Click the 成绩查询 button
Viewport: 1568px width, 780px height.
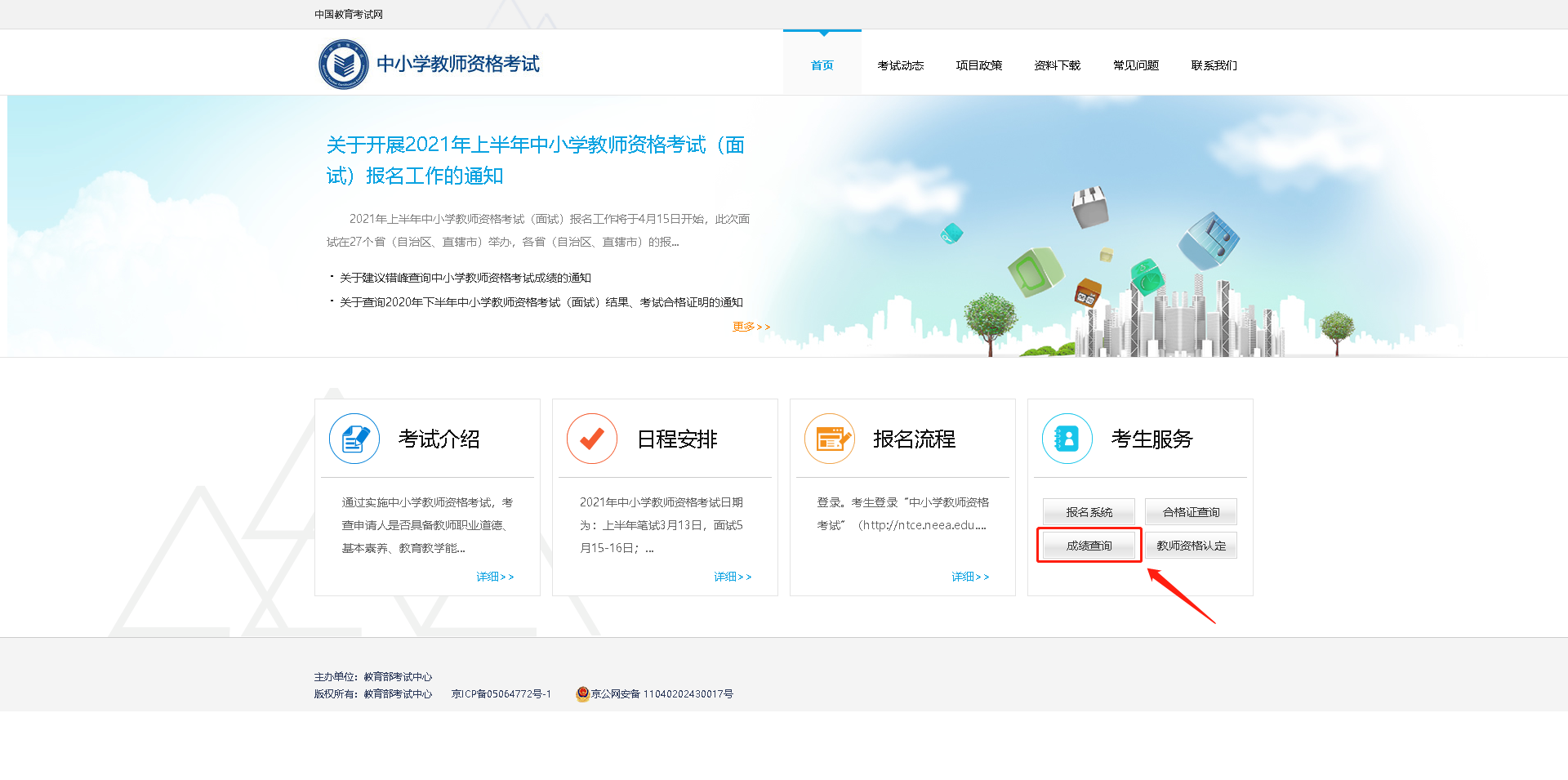tap(1089, 546)
